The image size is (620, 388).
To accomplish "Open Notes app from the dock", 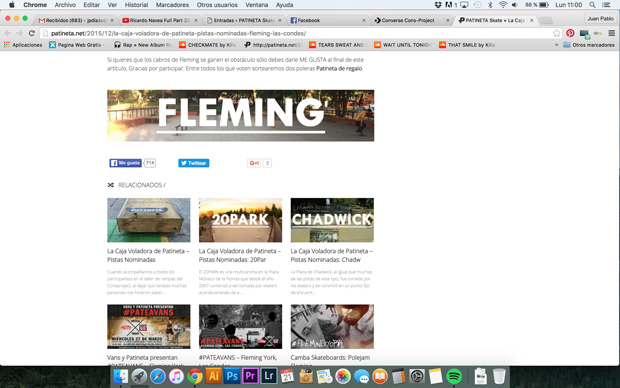I will pyautogui.click(x=435, y=376).
